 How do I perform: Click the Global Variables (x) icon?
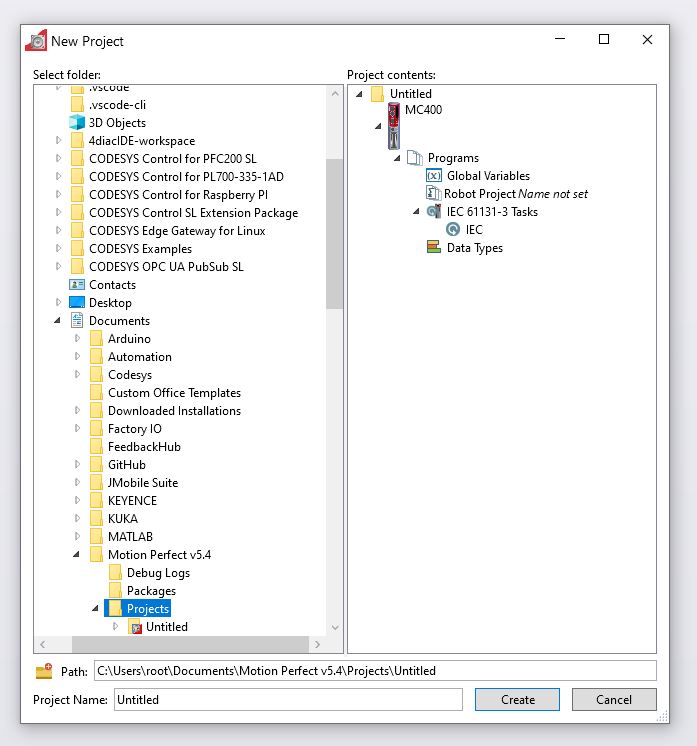tap(433, 176)
